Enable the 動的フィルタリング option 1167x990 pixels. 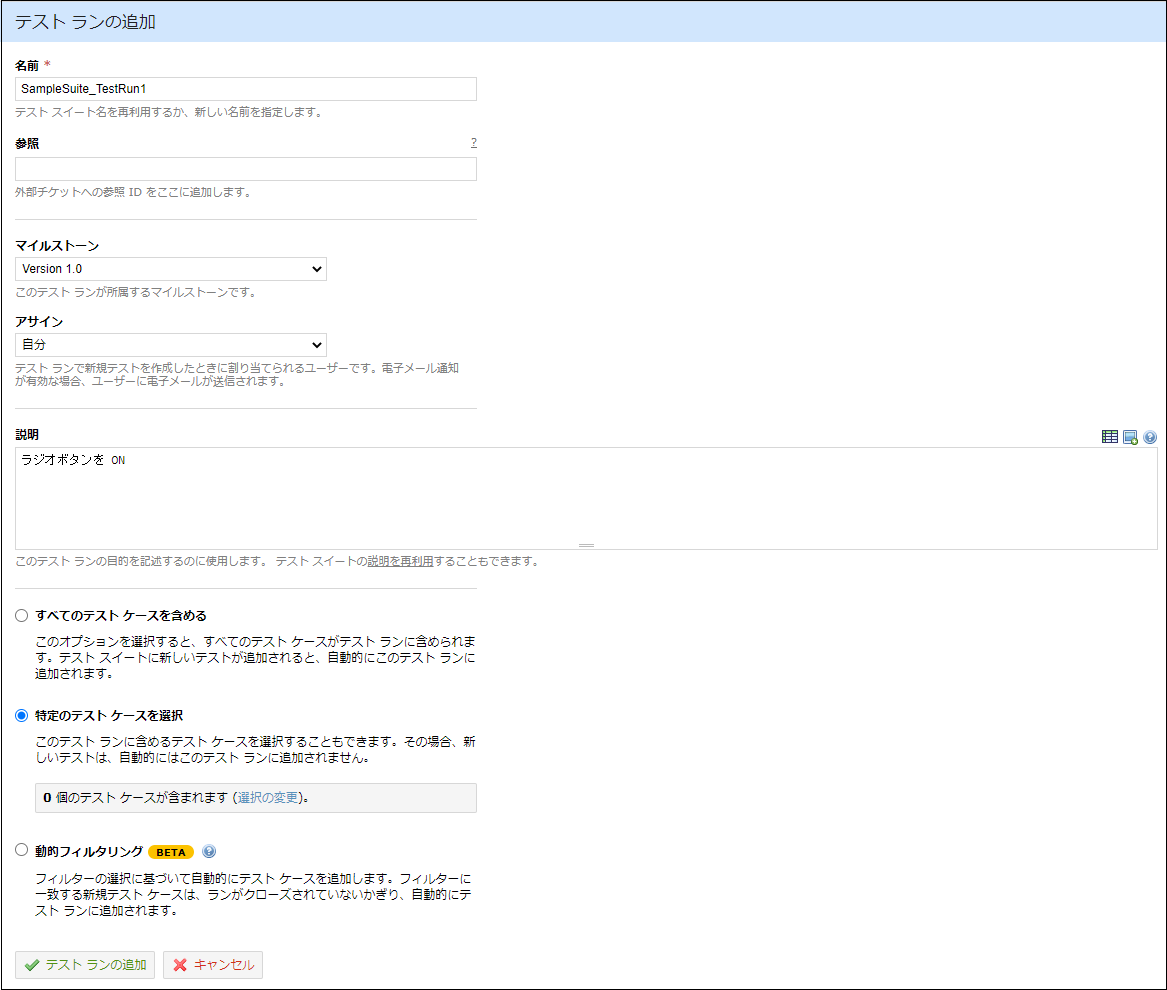[x=20, y=849]
